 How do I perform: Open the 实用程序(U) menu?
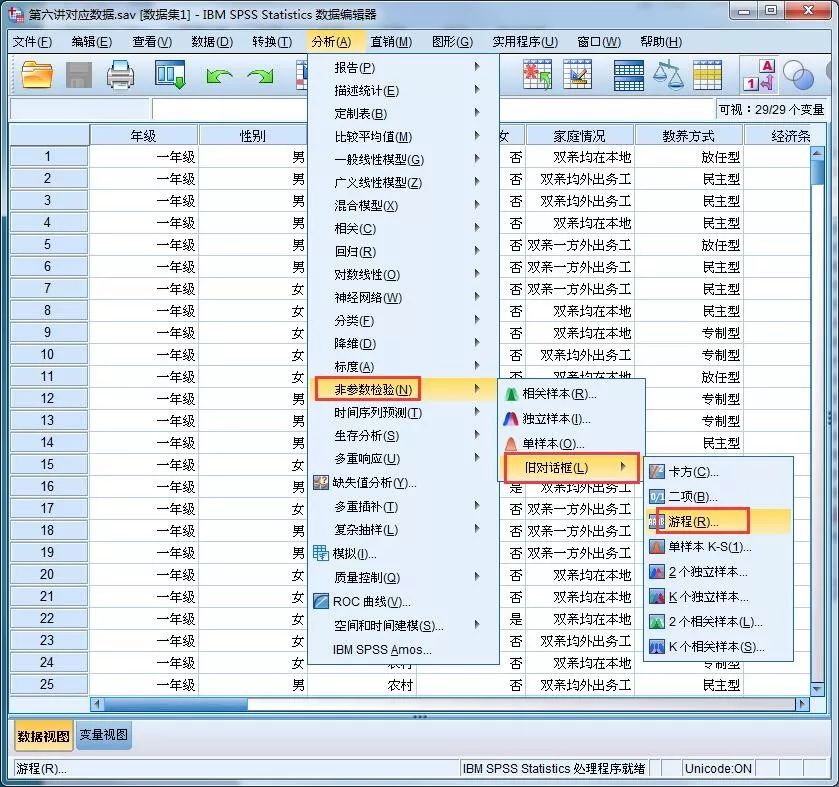(x=525, y=42)
